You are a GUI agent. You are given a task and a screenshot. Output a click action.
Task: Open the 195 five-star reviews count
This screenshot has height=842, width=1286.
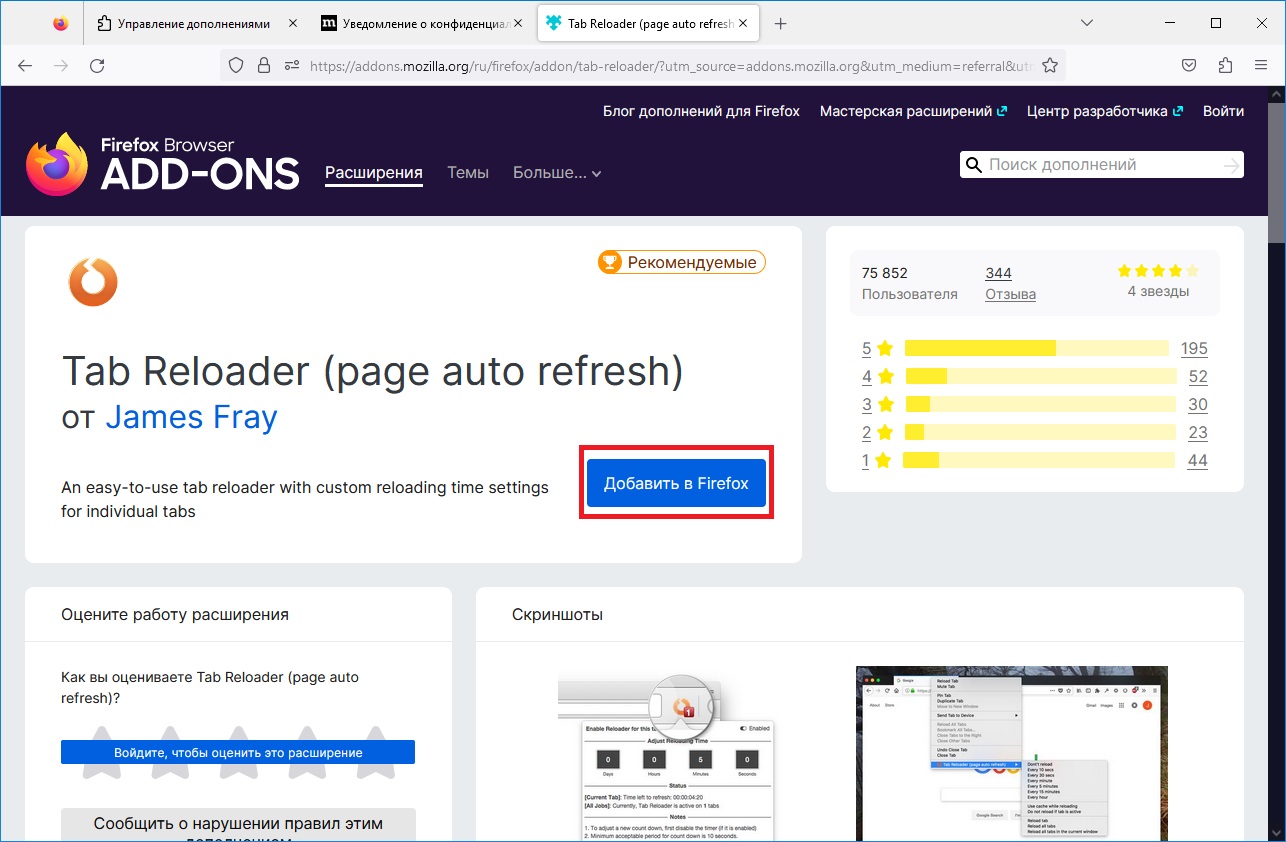tap(1194, 348)
